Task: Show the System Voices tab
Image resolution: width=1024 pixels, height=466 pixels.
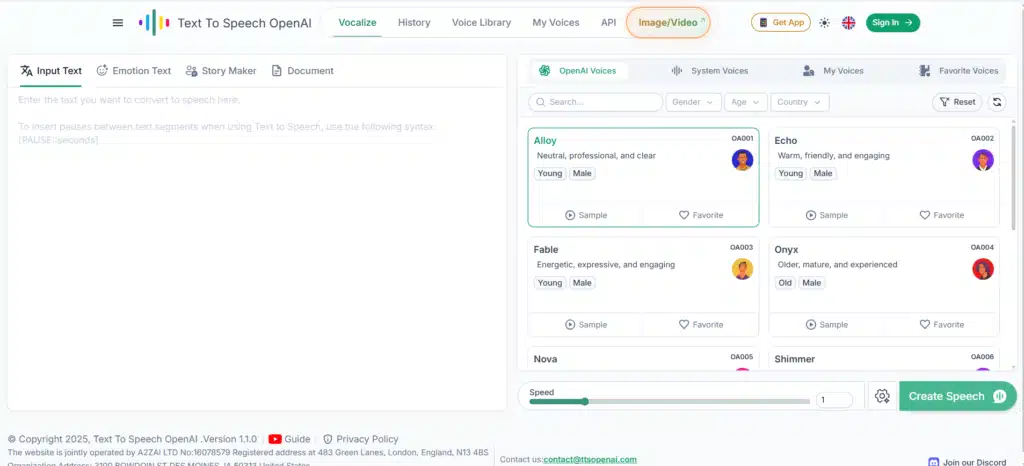Action: coord(710,70)
